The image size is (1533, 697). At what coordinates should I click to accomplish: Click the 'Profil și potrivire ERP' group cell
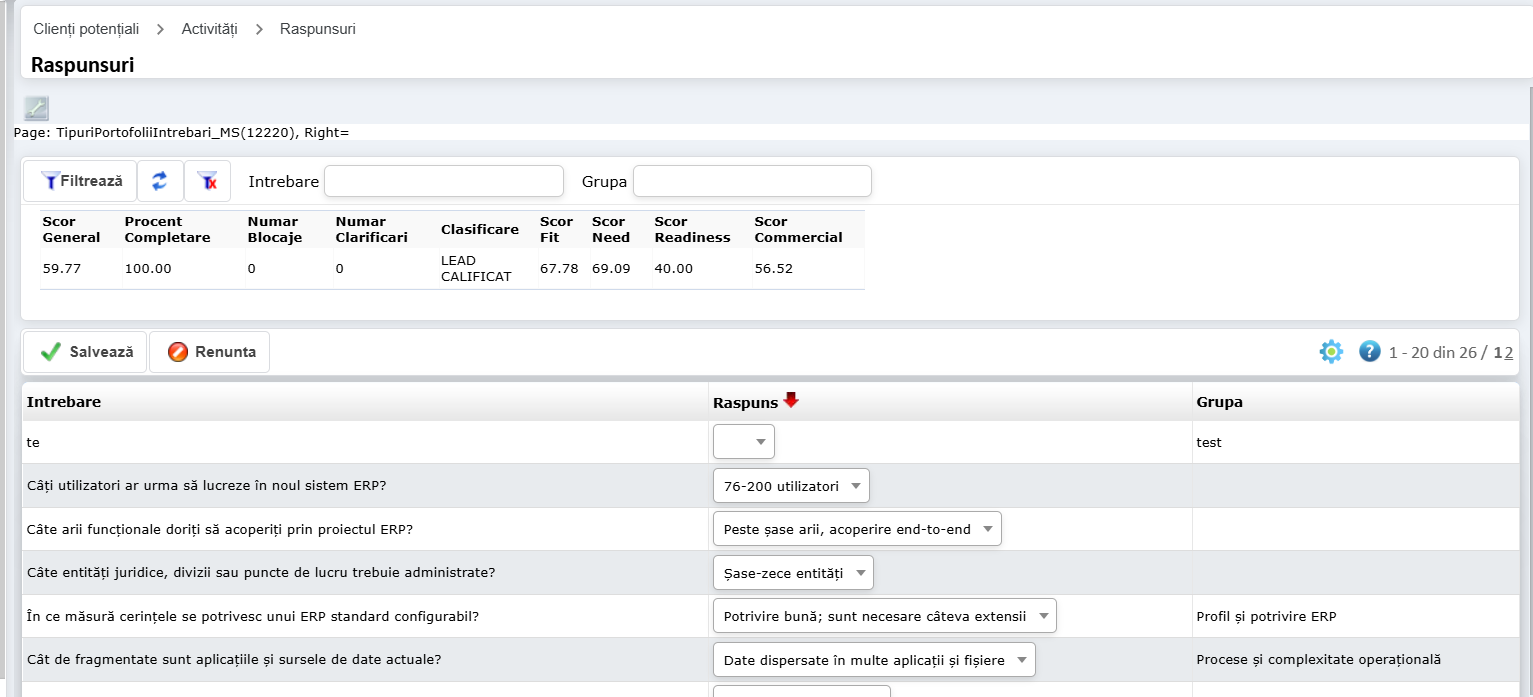click(1266, 616)
